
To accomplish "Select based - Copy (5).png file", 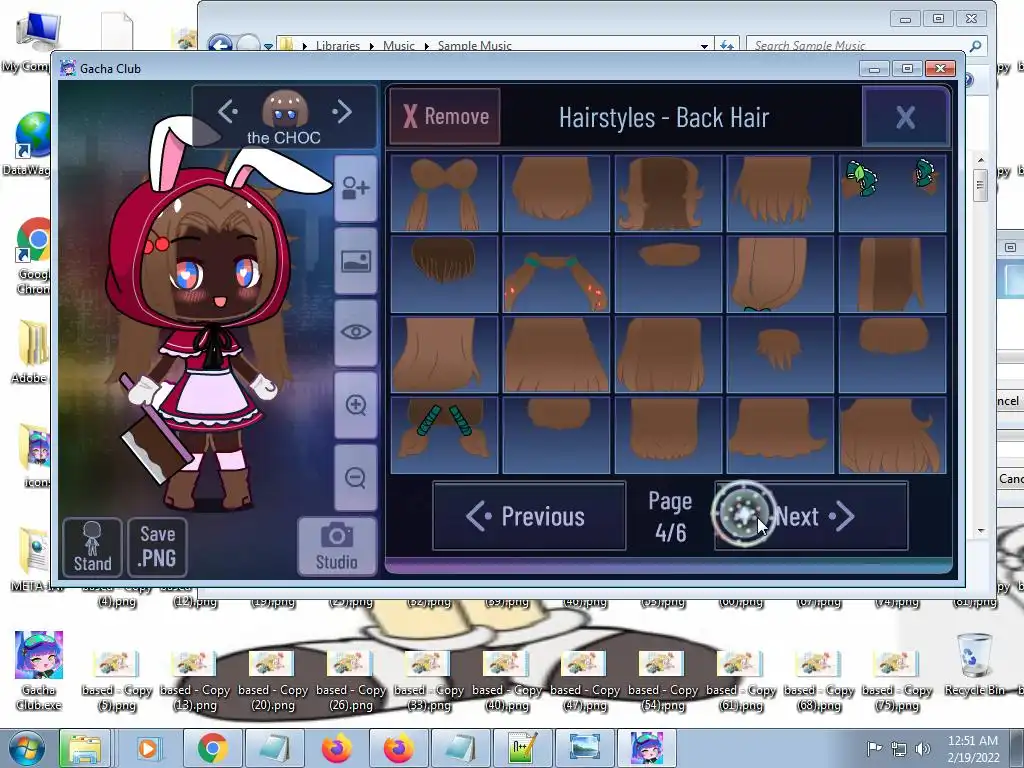I will click(116, 681).
